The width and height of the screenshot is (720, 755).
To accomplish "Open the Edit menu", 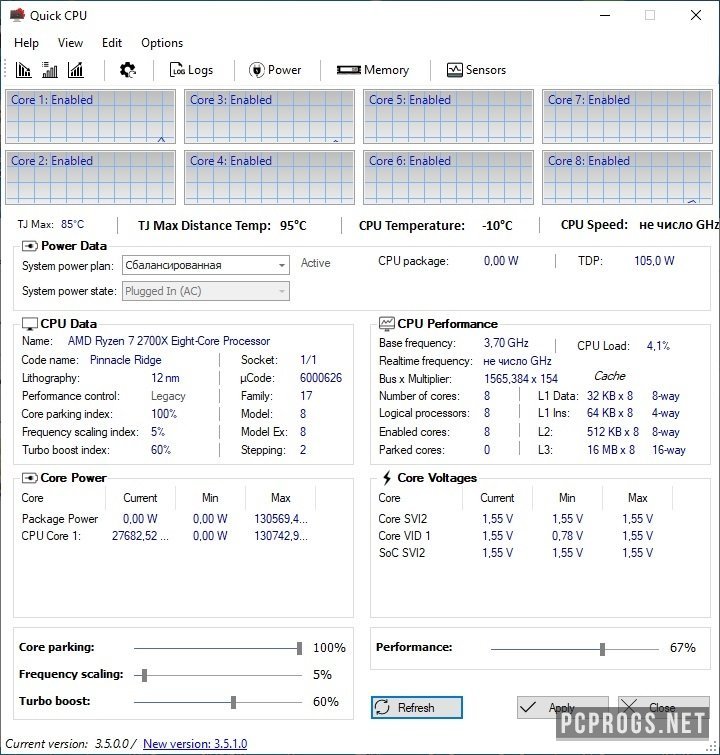I will click(x=112, y=43).
